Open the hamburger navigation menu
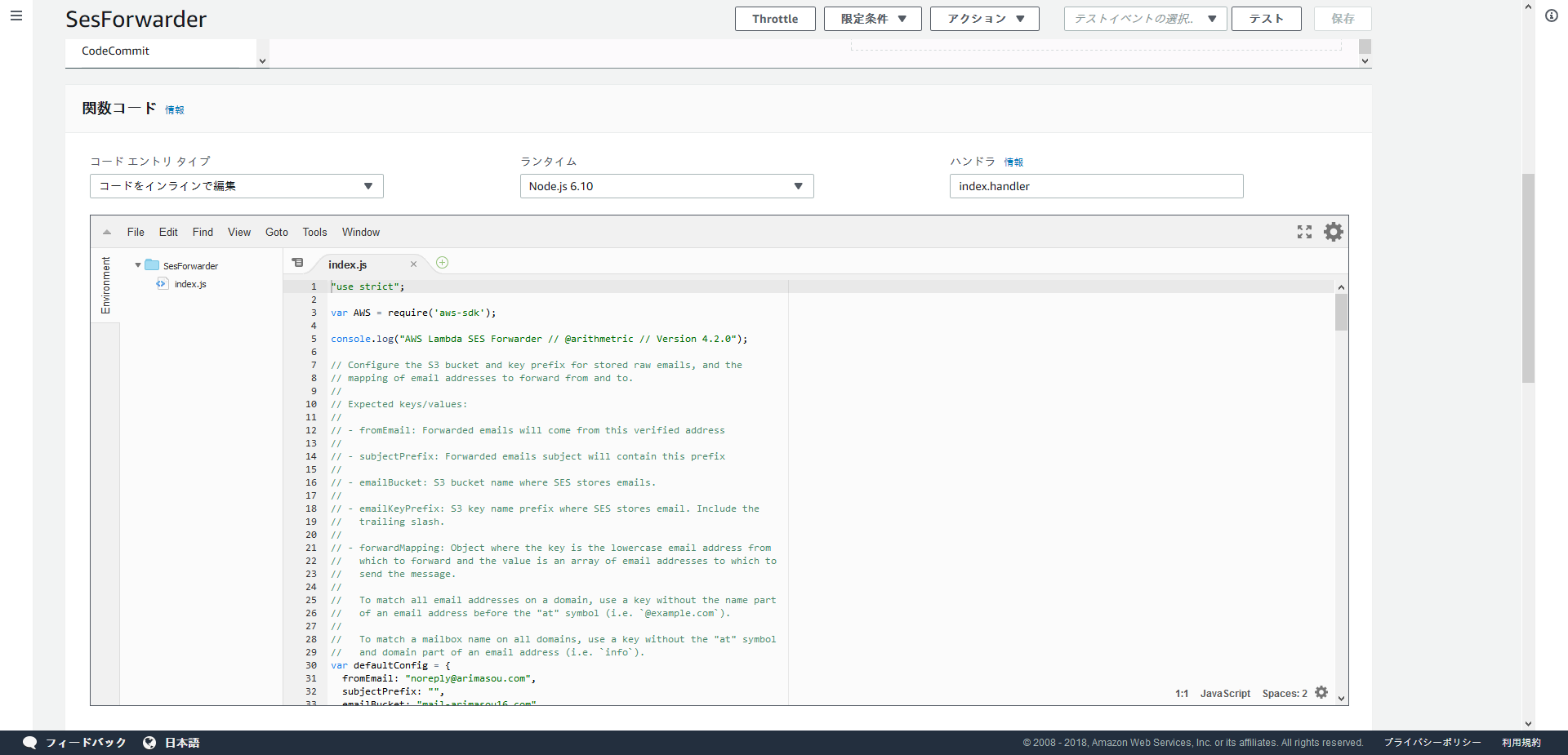 (x=16, y=16)
